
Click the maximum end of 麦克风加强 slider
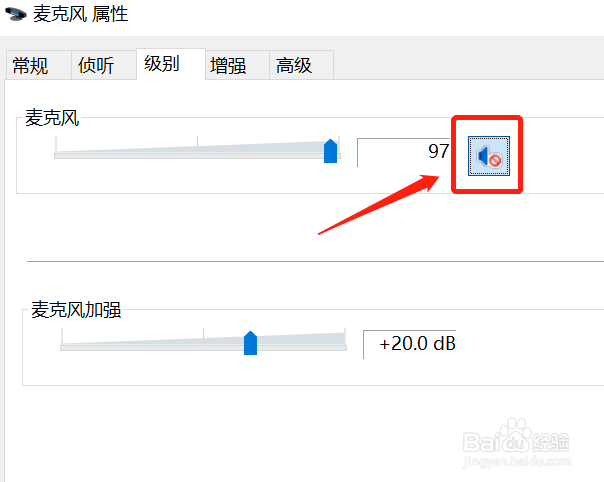[345, 347]
